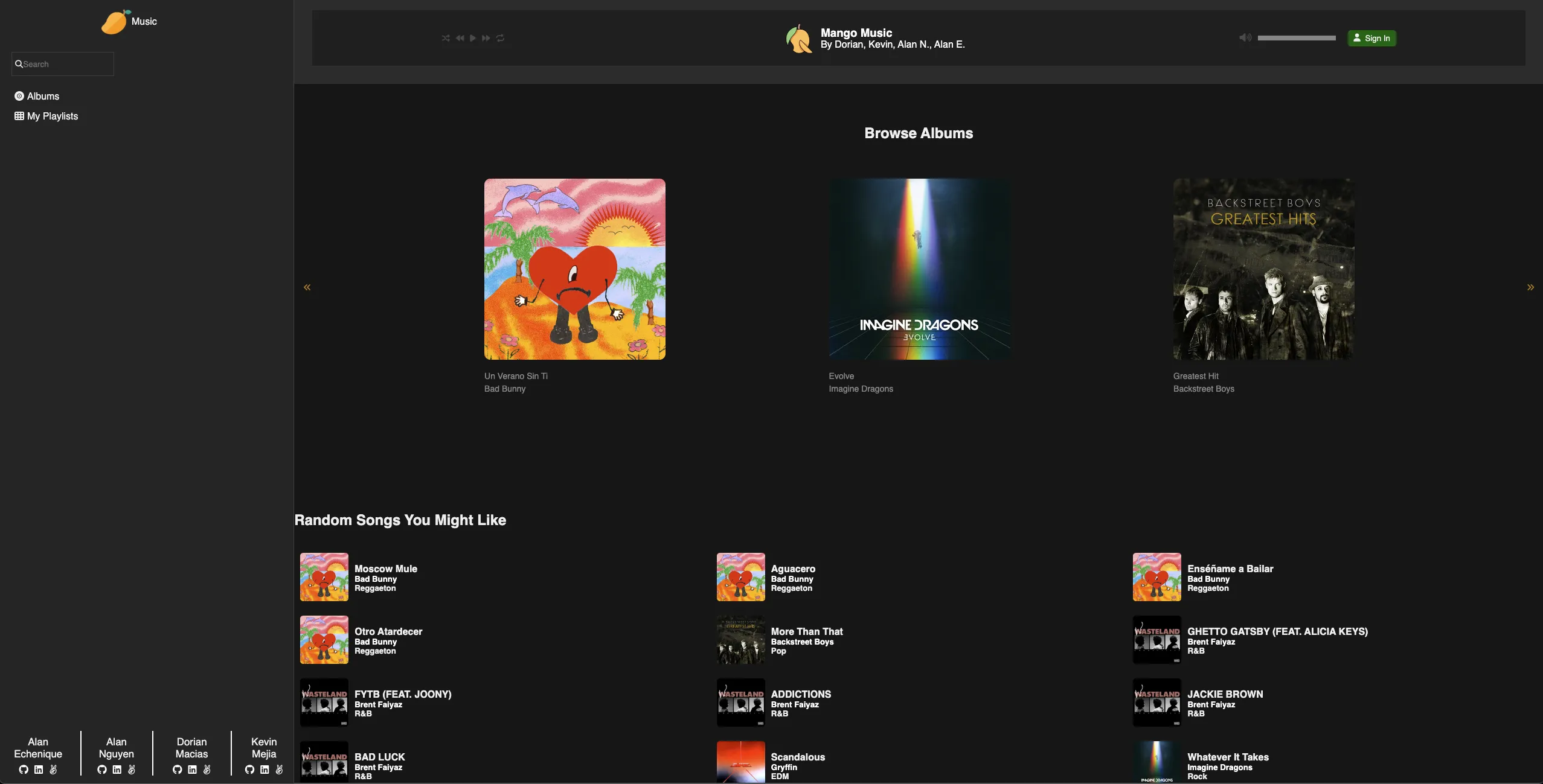
Task: Switch to the Albums section in the sidebar
Action: pyautogui.click(x=42, y=96)
